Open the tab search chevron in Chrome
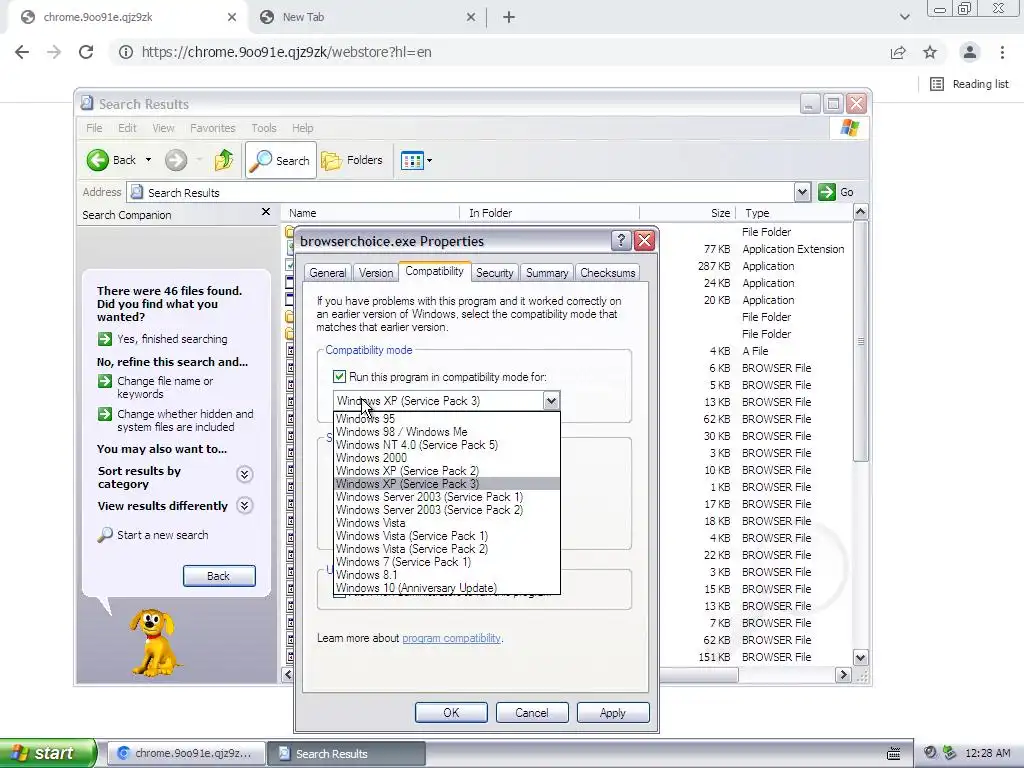 coord(904,18)
